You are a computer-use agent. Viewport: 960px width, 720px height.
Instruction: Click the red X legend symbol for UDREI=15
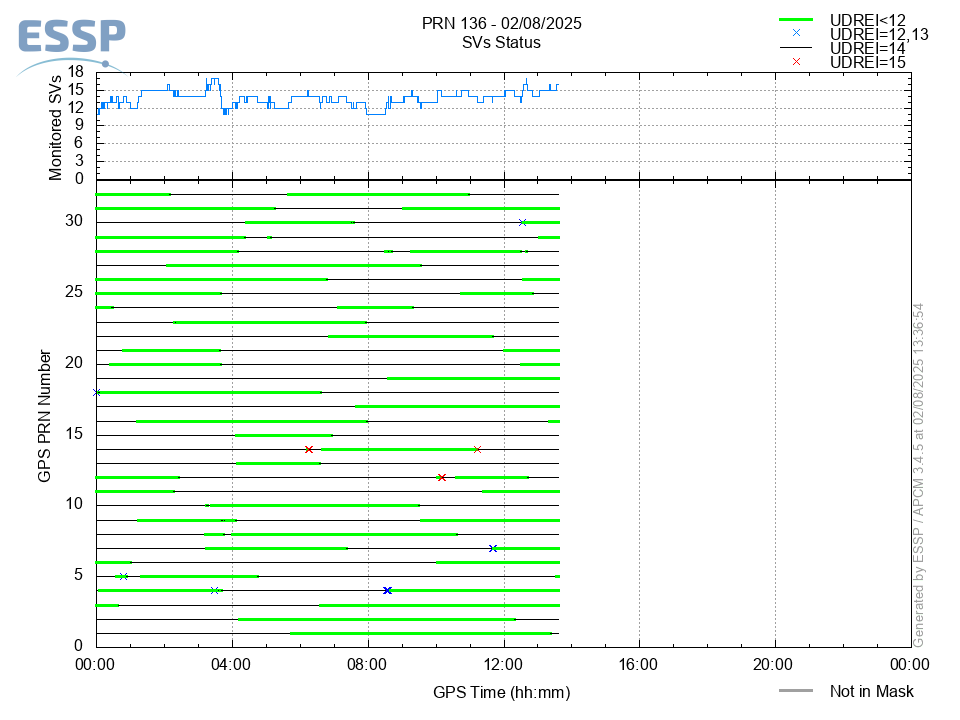(796, 62)
